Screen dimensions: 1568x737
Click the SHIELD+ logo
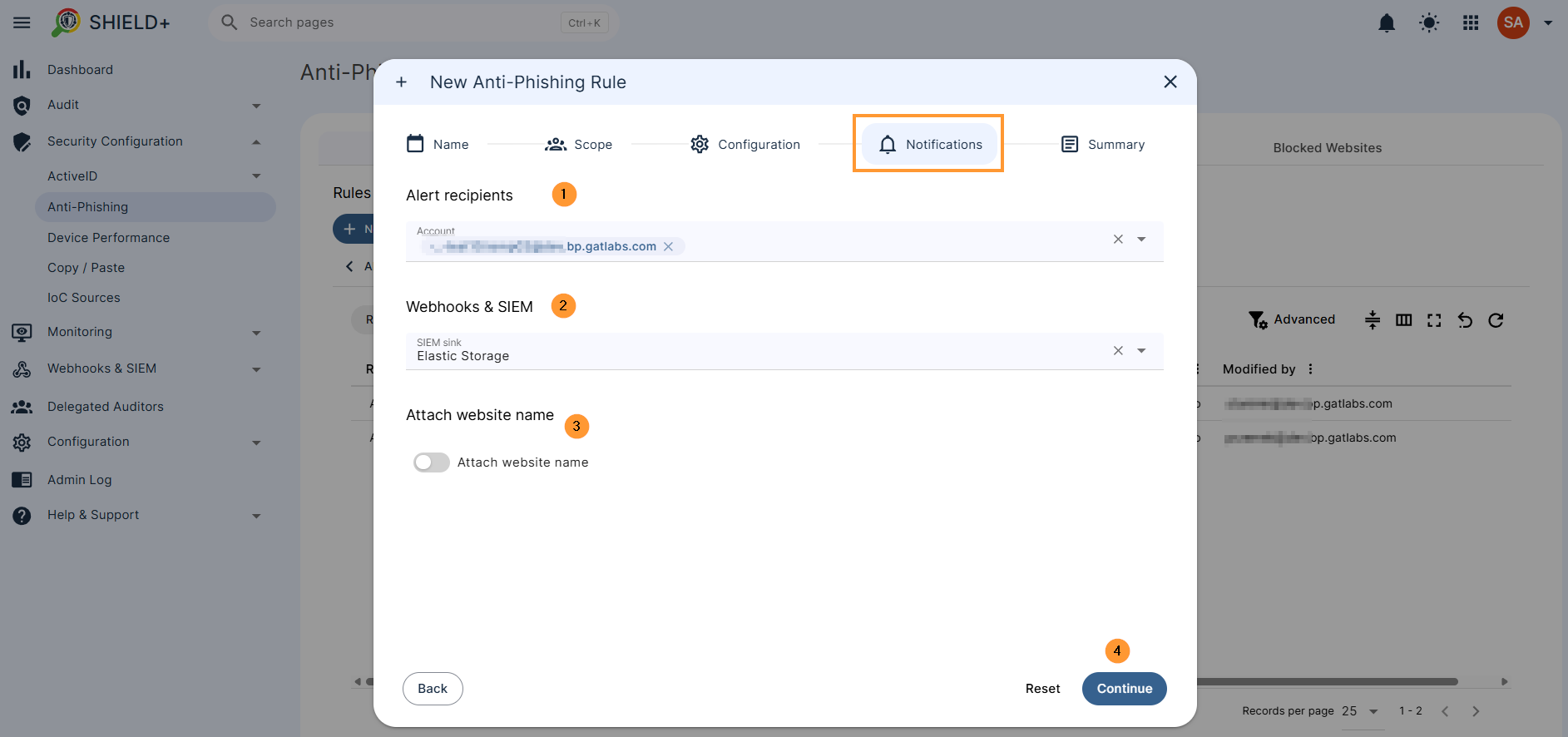click(111, 22)
